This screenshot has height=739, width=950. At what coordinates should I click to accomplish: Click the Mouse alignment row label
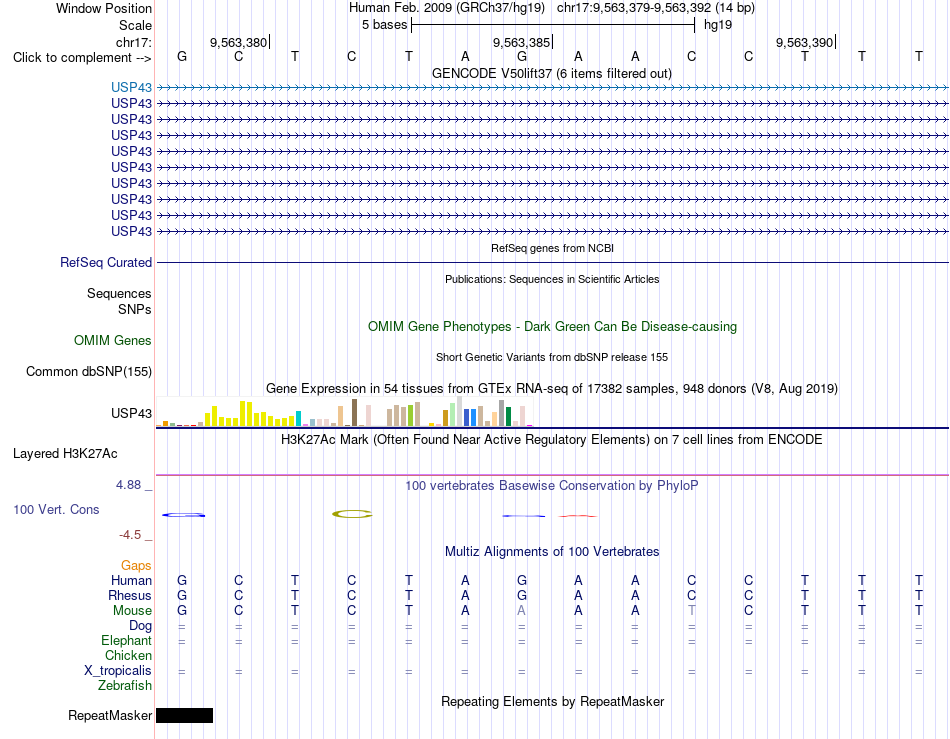132,611
